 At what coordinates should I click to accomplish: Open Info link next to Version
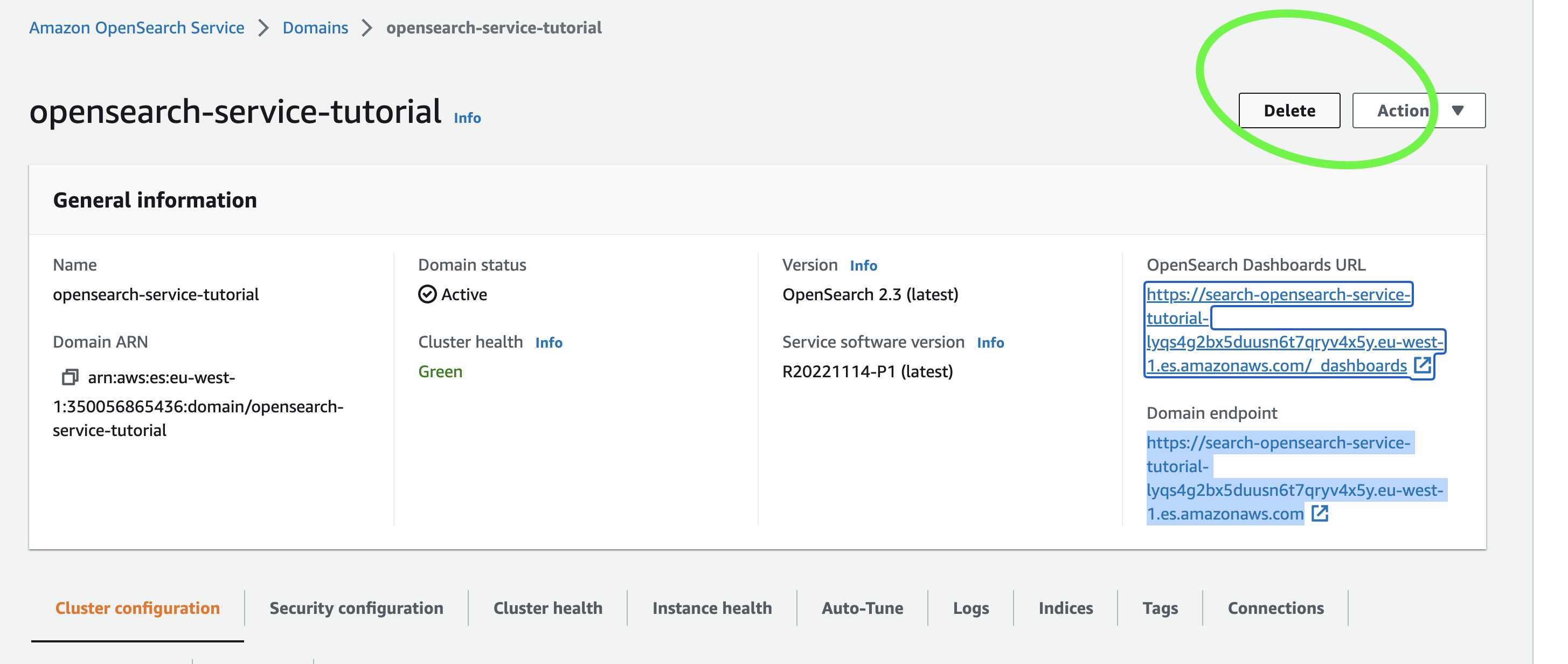click(863, 266)
